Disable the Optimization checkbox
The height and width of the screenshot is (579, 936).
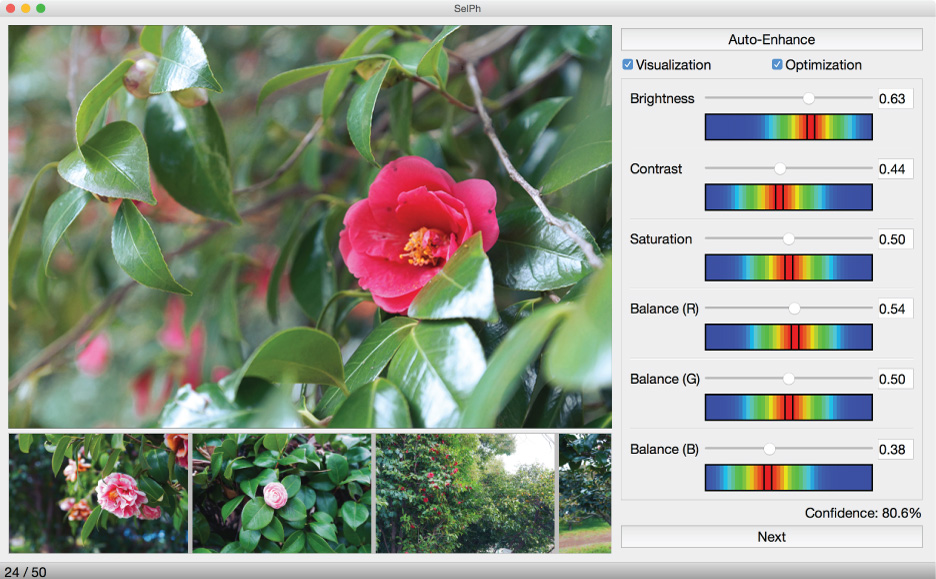pos(777,64)
